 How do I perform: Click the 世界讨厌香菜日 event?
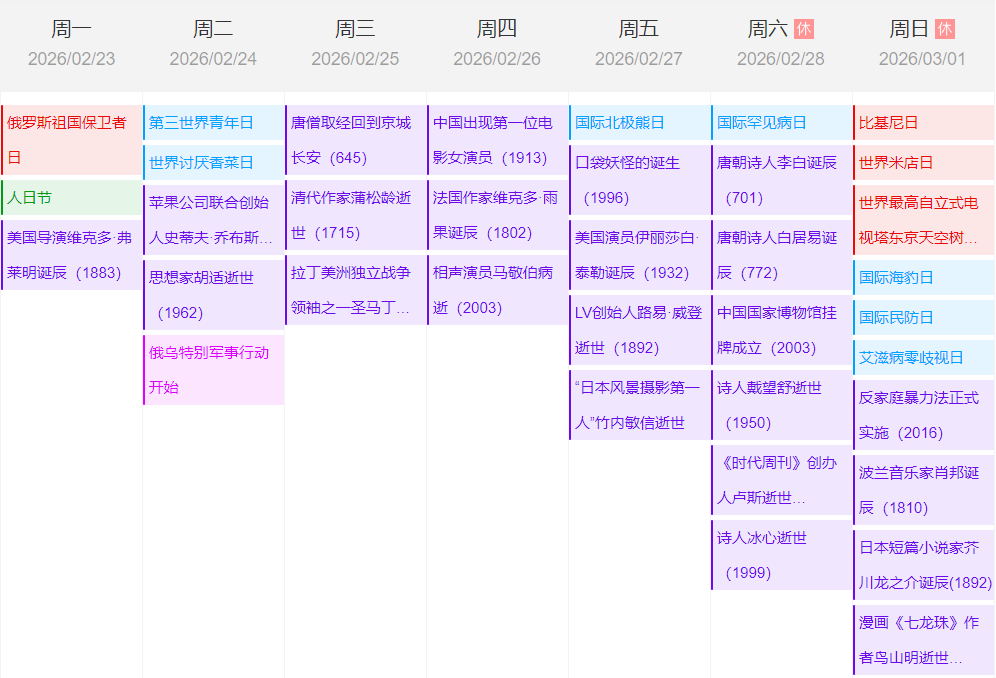[213, 162]
